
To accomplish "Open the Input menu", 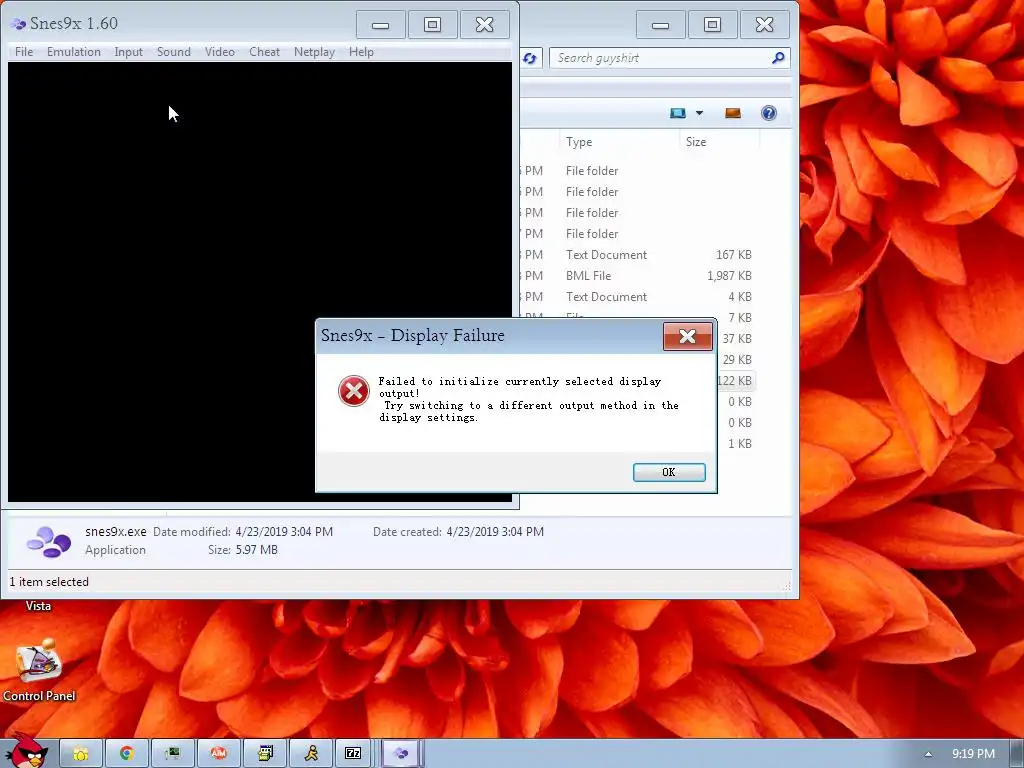I will tap(128, 52).
